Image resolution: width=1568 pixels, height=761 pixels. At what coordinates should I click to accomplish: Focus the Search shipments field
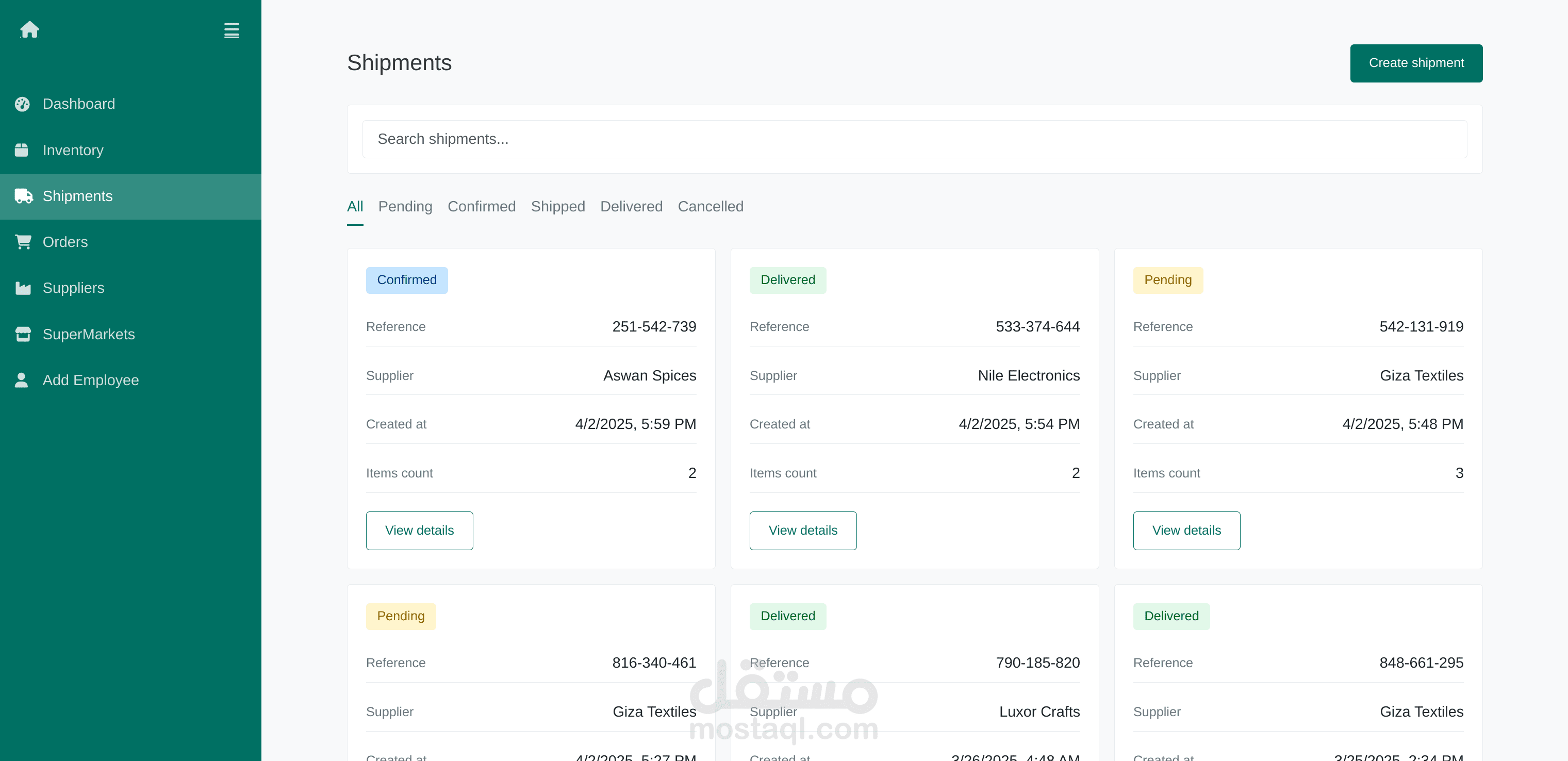pyautogui.click(x=914, y=139)
